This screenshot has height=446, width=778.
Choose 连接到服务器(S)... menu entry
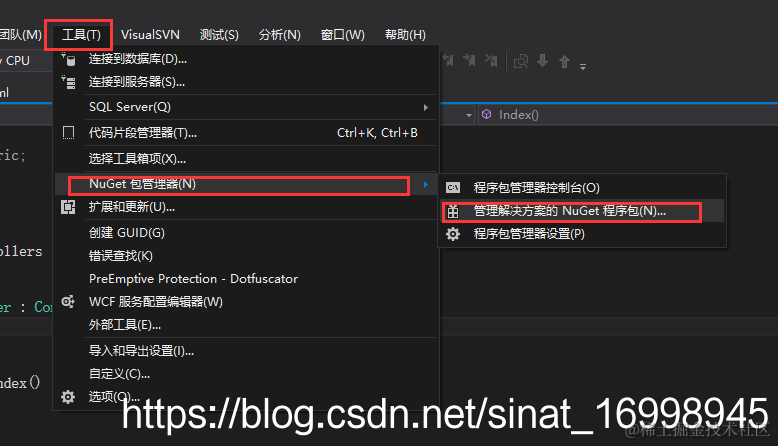click(246, 82)
